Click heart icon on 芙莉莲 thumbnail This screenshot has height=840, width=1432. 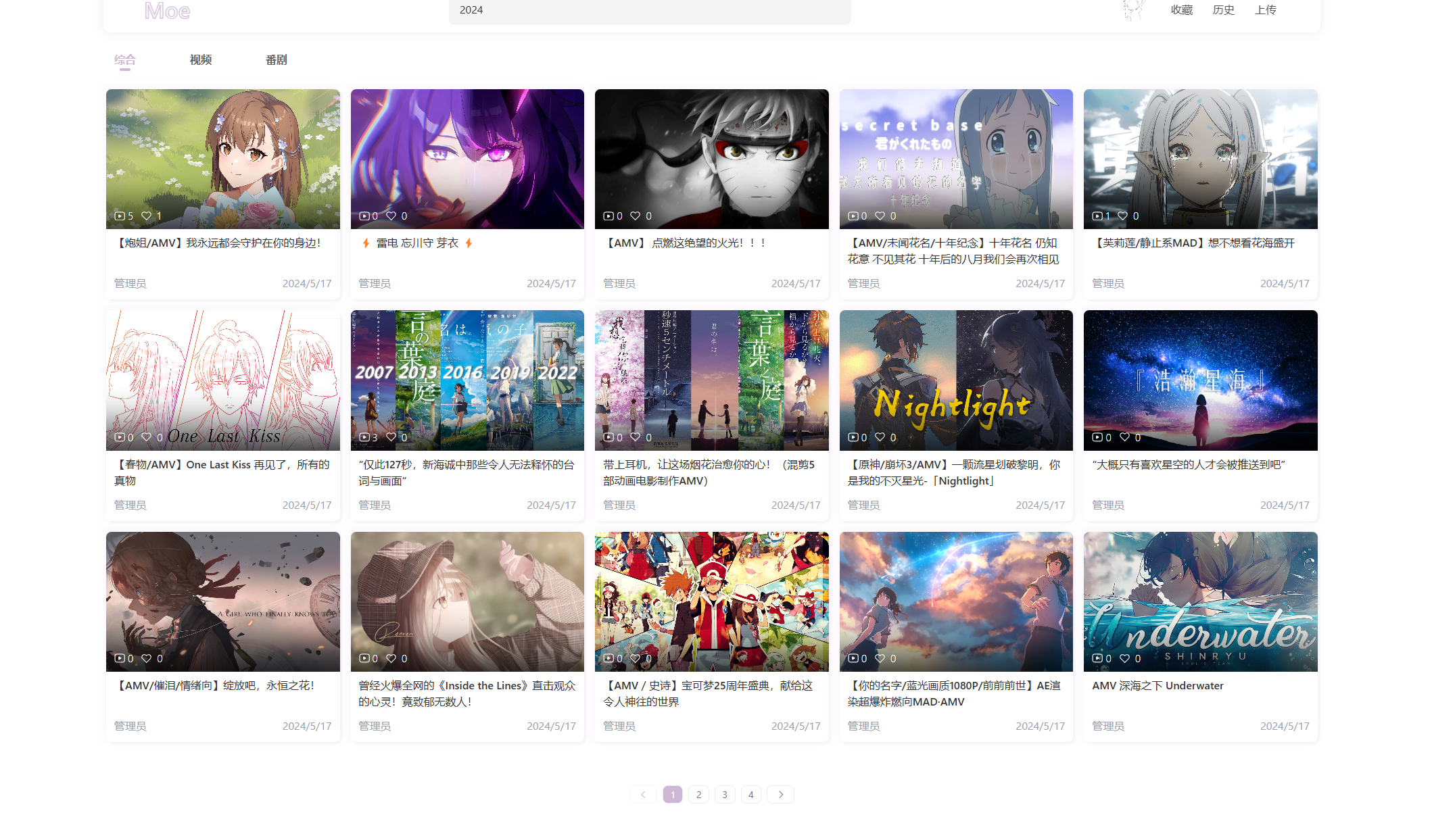tap(1123, 216)
